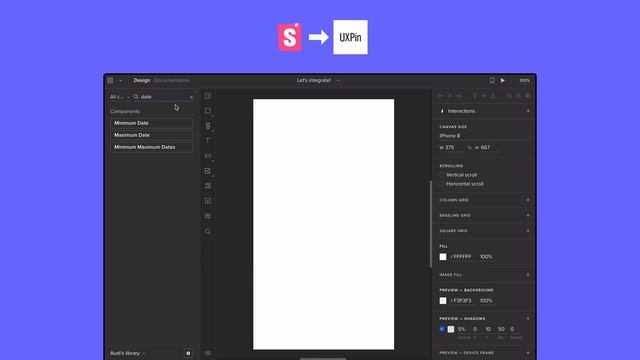Select the Minimum Maximum Dates component
This screenshot has height=360, width=640.
151,147
